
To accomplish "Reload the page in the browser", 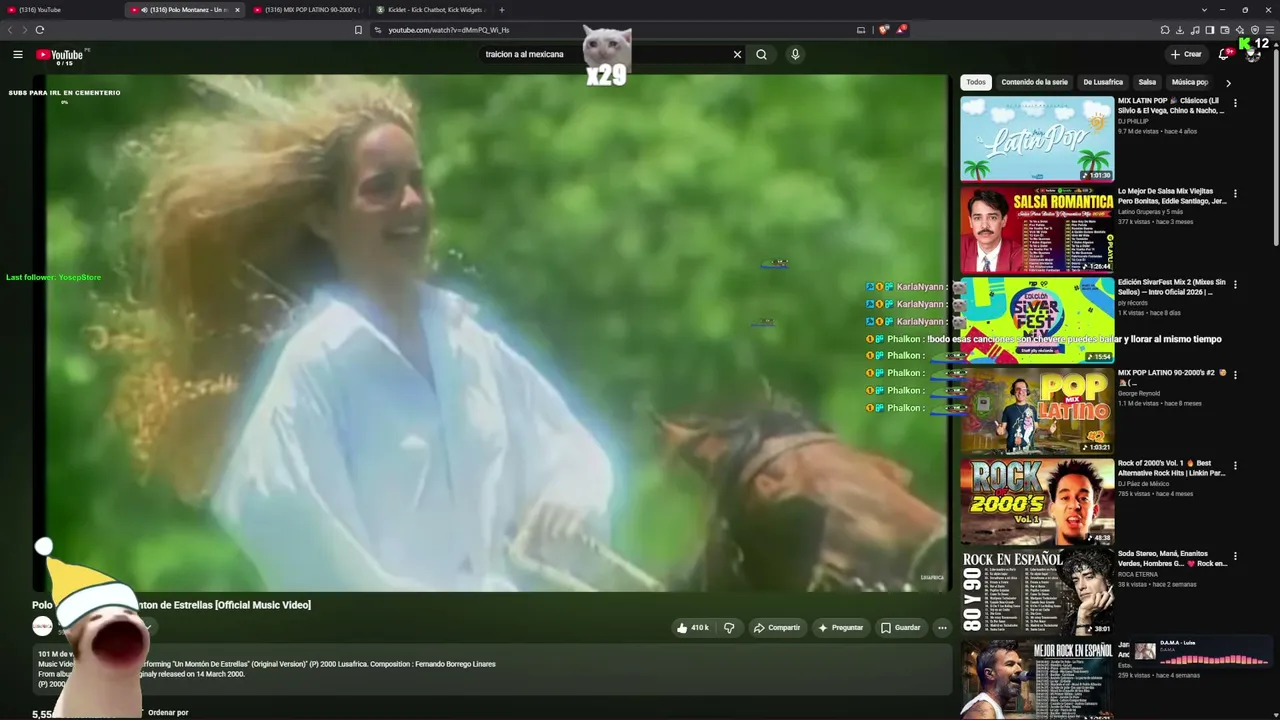I will tap(40, 30).
